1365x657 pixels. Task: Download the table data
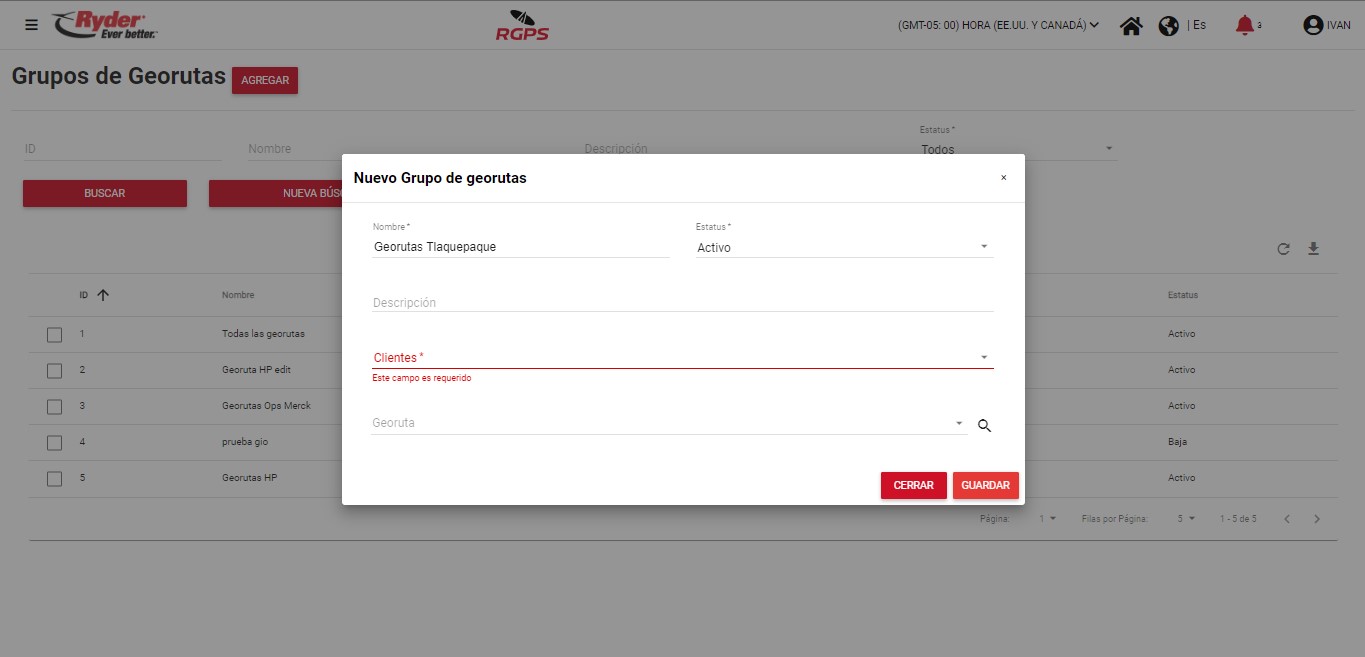(1314, 249)
